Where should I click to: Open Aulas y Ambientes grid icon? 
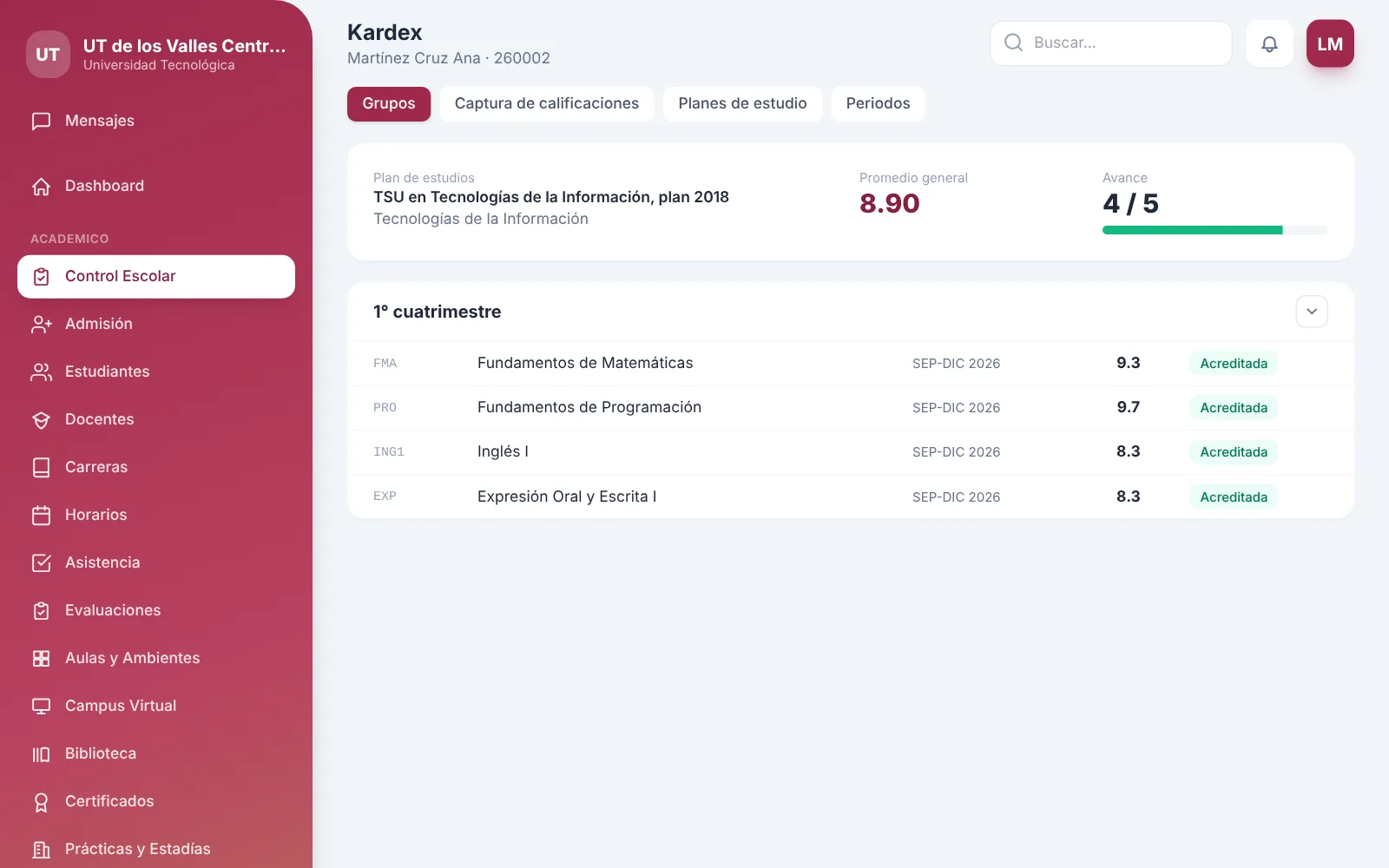tap(41, 658)
